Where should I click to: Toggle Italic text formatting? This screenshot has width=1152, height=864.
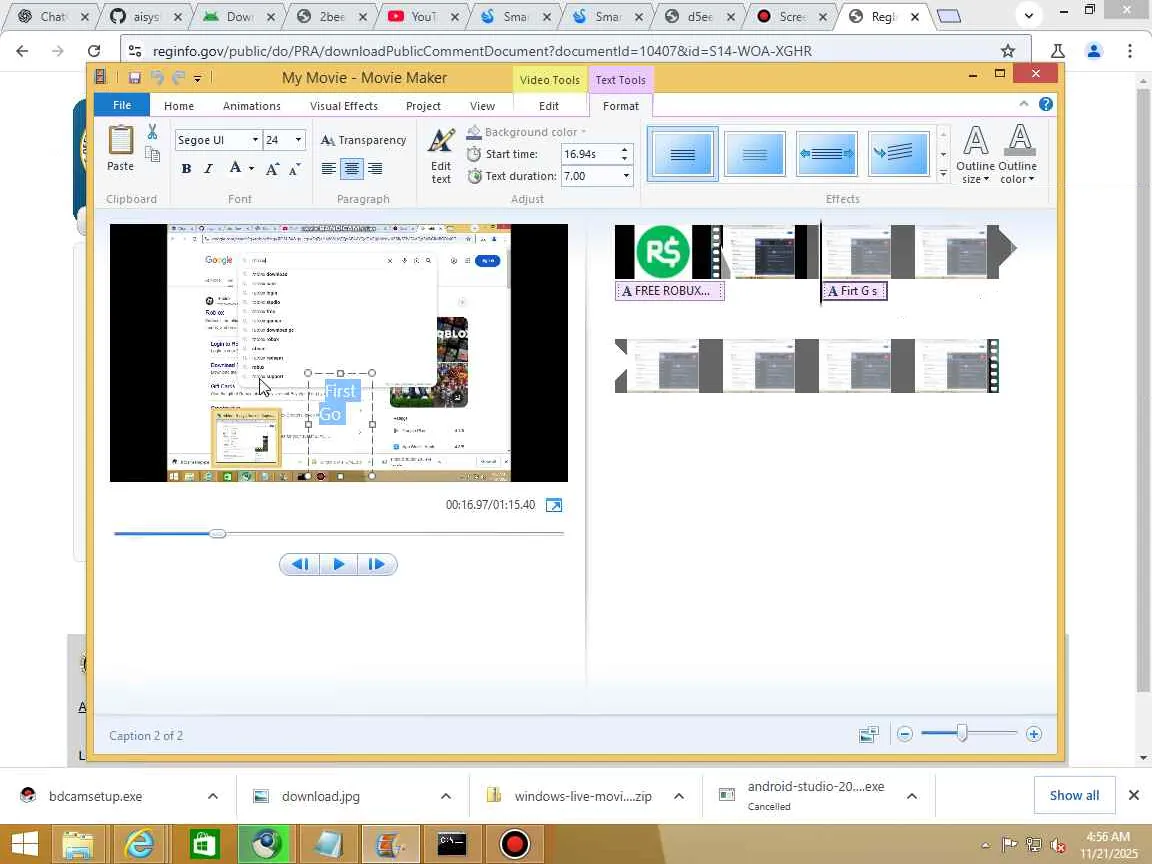(x=209, y=169)
